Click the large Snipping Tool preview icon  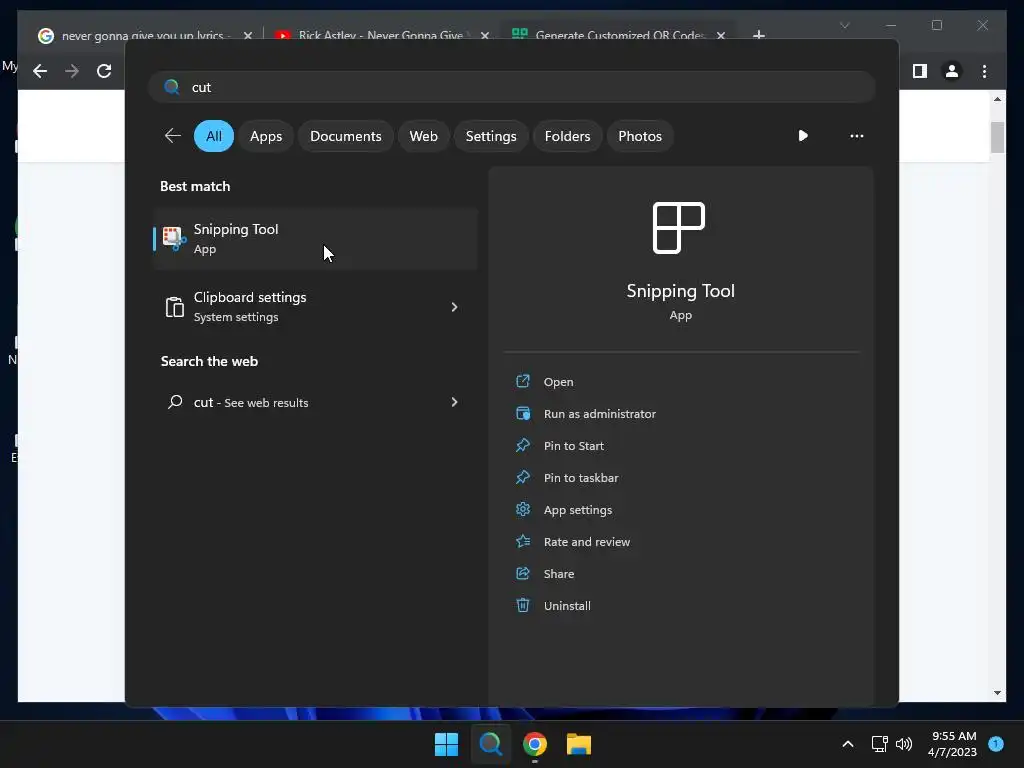point(679,228)
